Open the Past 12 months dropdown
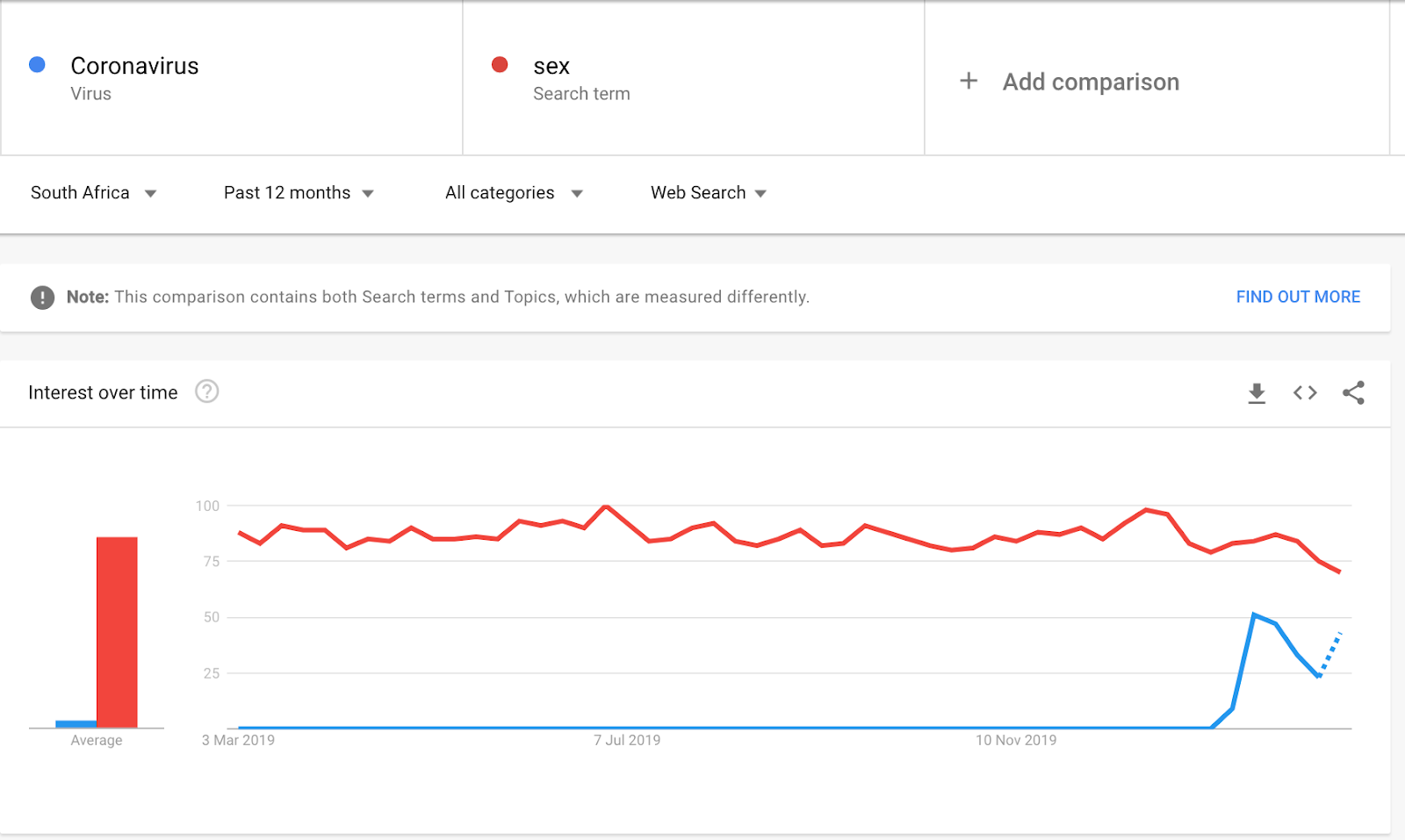Image resolution: width=1405 pixels, height=840 pixels. (x=299, y=193)
